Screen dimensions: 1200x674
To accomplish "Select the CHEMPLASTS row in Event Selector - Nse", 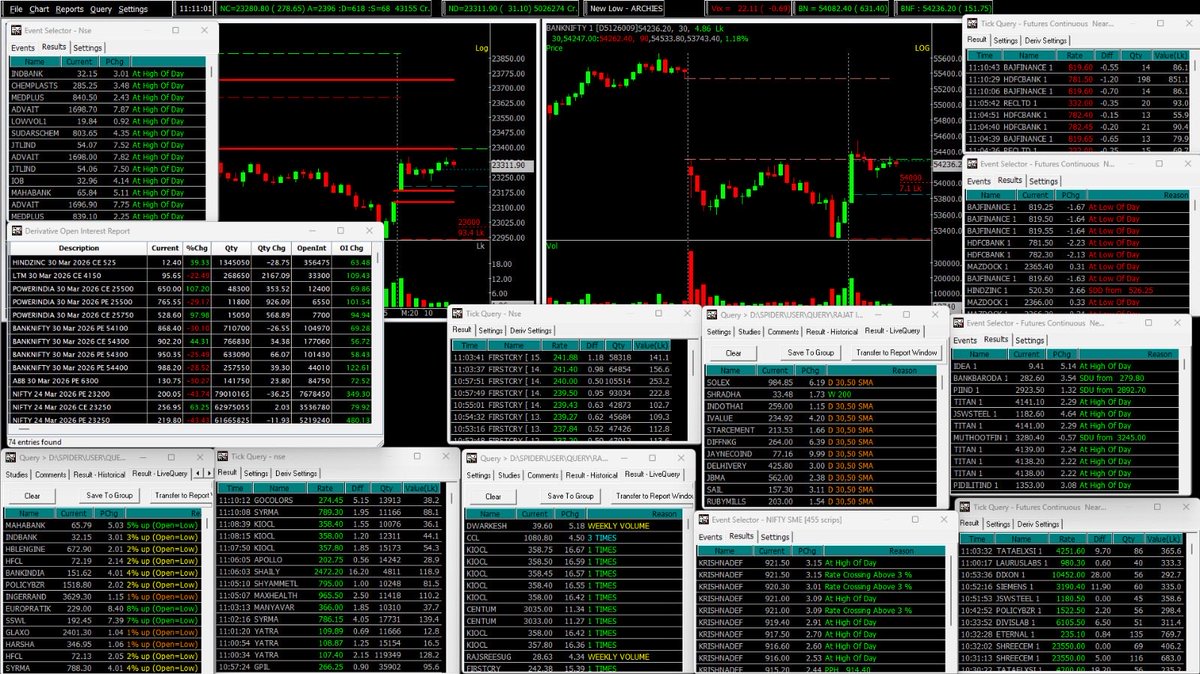I will (x=107, y=85).
